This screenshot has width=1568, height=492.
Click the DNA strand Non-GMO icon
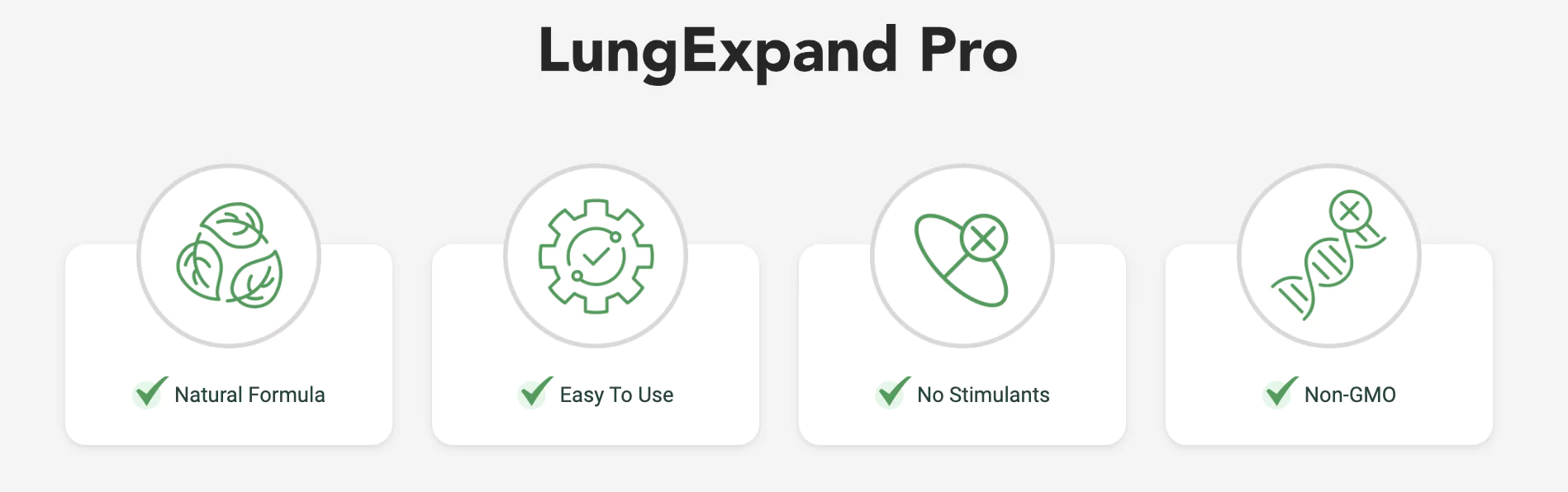(1328, 256)
